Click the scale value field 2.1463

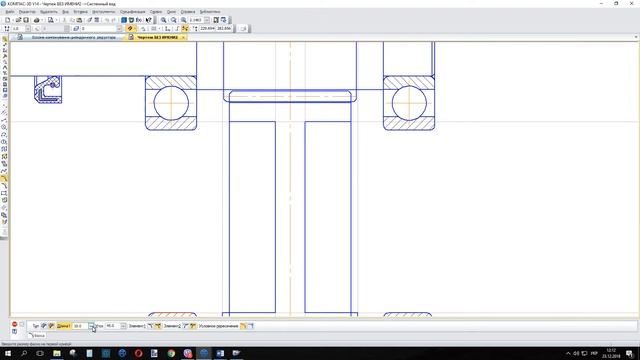click(196, 20)
